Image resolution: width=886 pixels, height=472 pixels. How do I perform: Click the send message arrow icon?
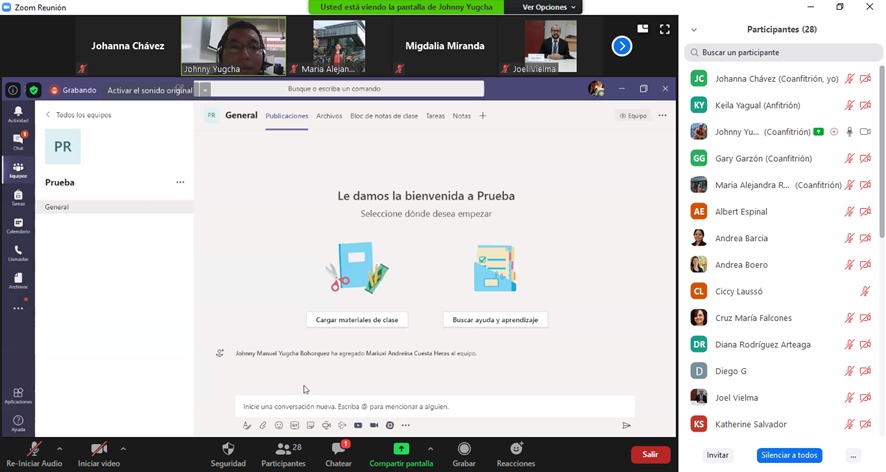[x=626, y=425]
